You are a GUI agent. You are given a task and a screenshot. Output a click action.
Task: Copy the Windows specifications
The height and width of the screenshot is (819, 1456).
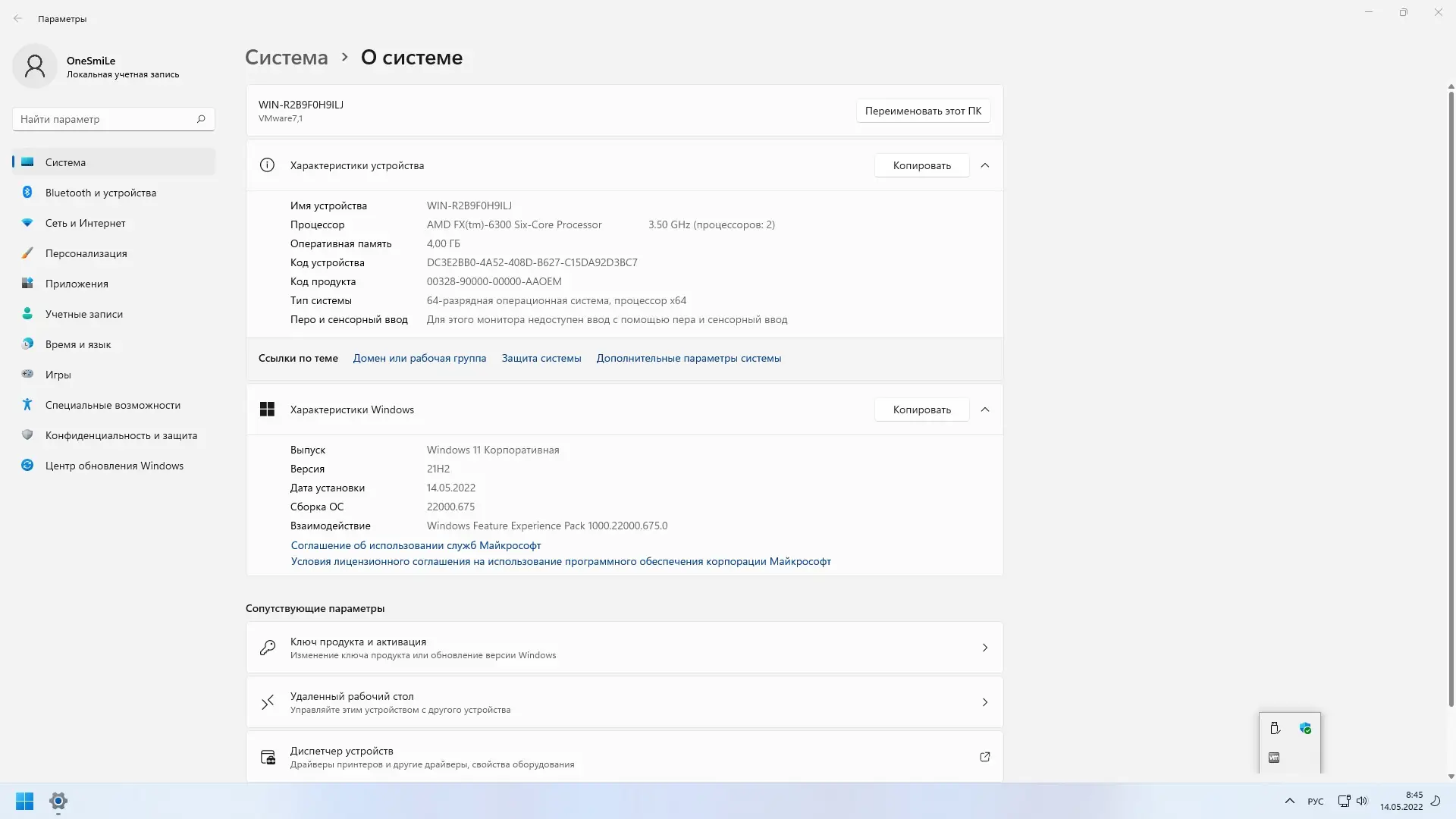tap(921, 409)
